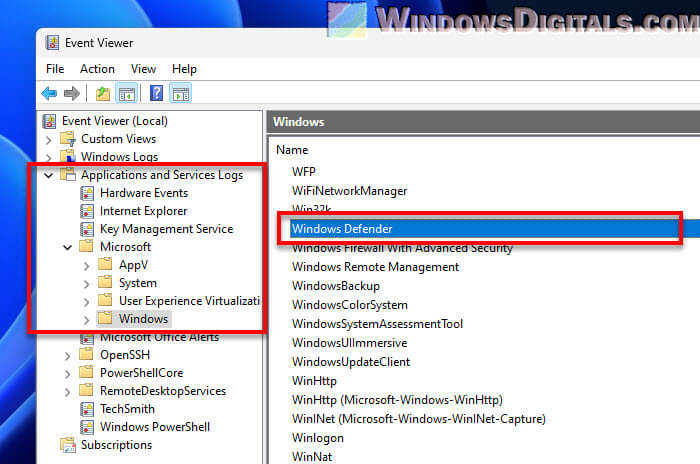Click the OpenSSH folder icon
The height and width of the screenshot is (464, 700).
point(86,355)
